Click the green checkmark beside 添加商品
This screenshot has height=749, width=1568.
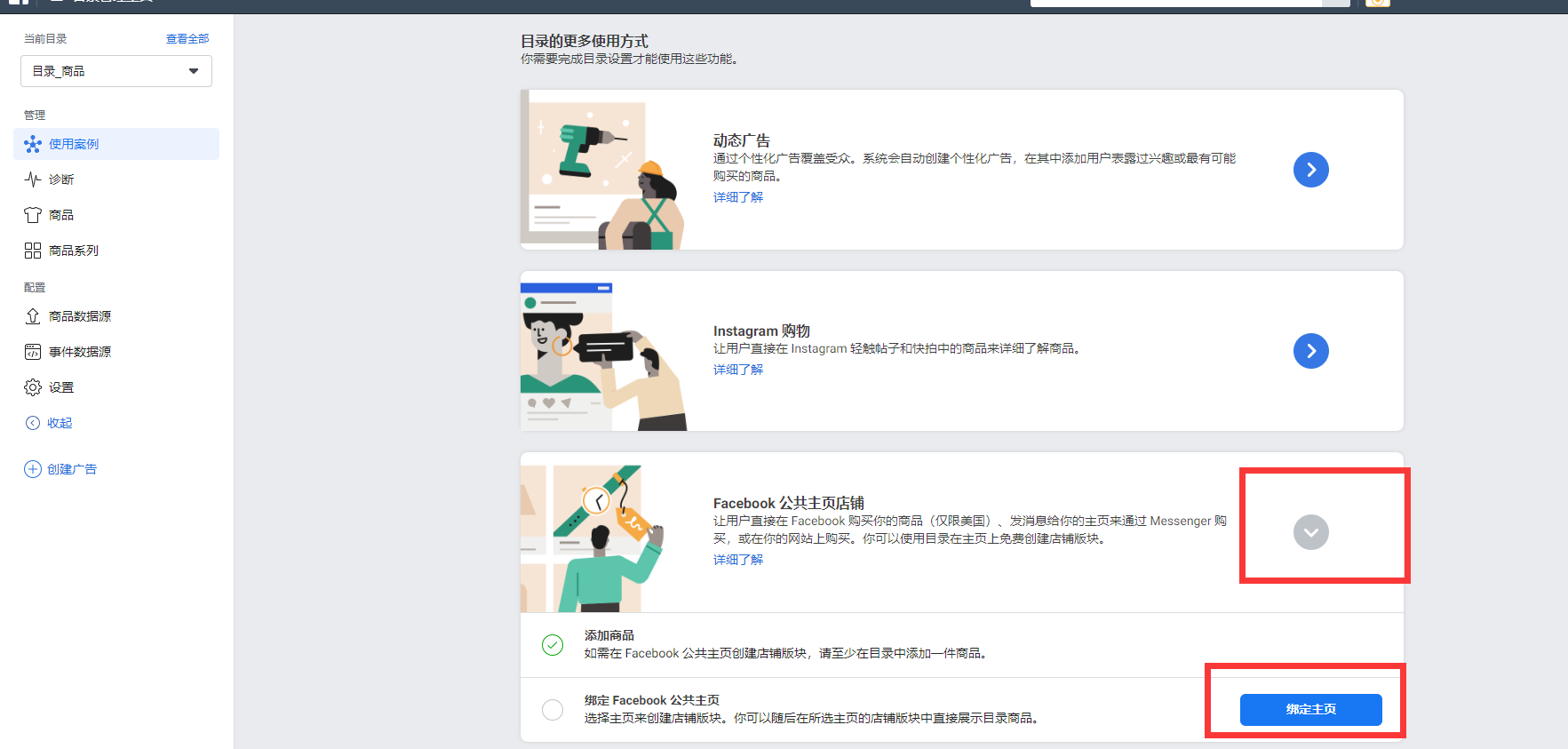point(553,645)
